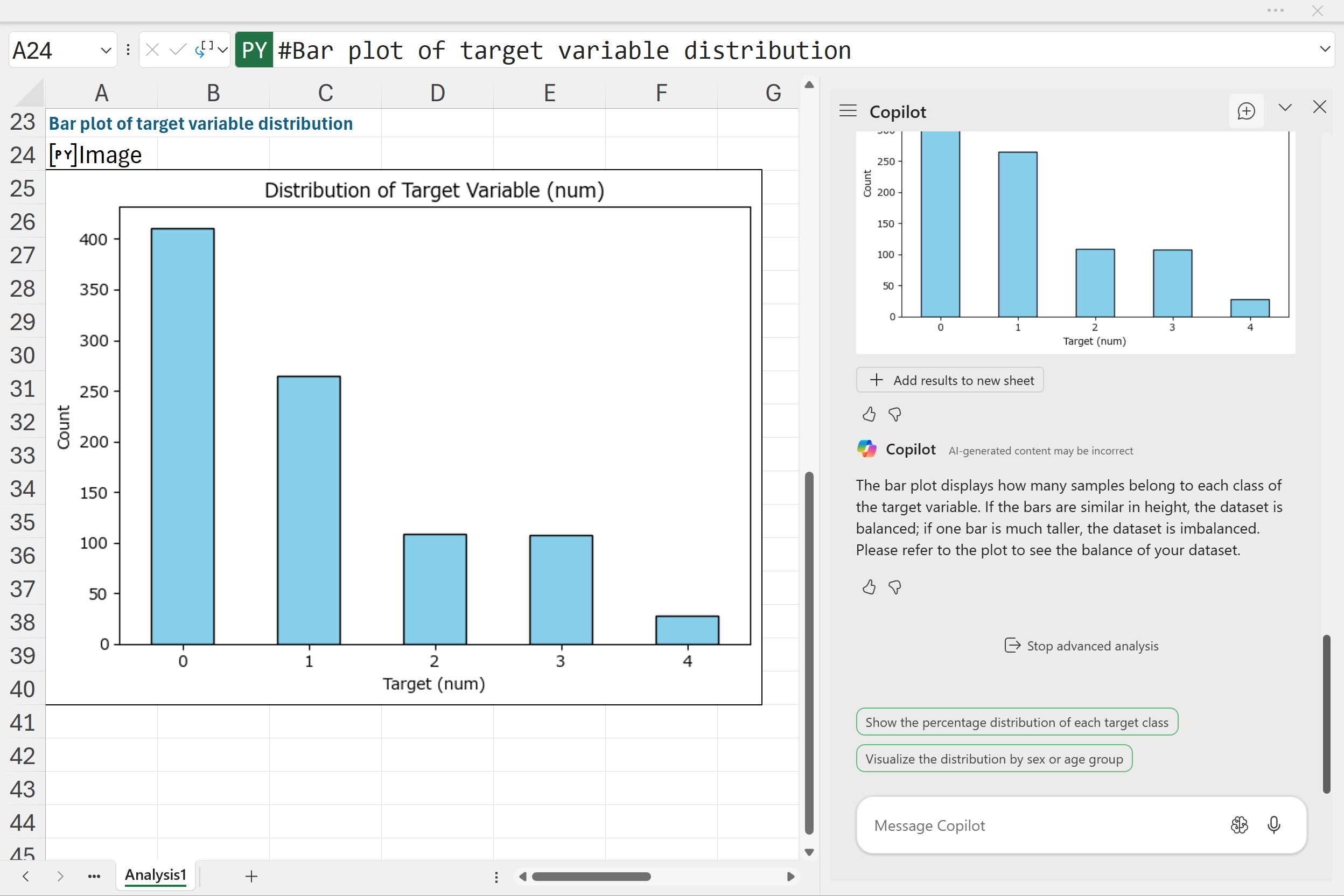This screenshot has width=1344, height=896.
Task: Switch to the Analysis1 sheet tab
Action: [156, 875]
